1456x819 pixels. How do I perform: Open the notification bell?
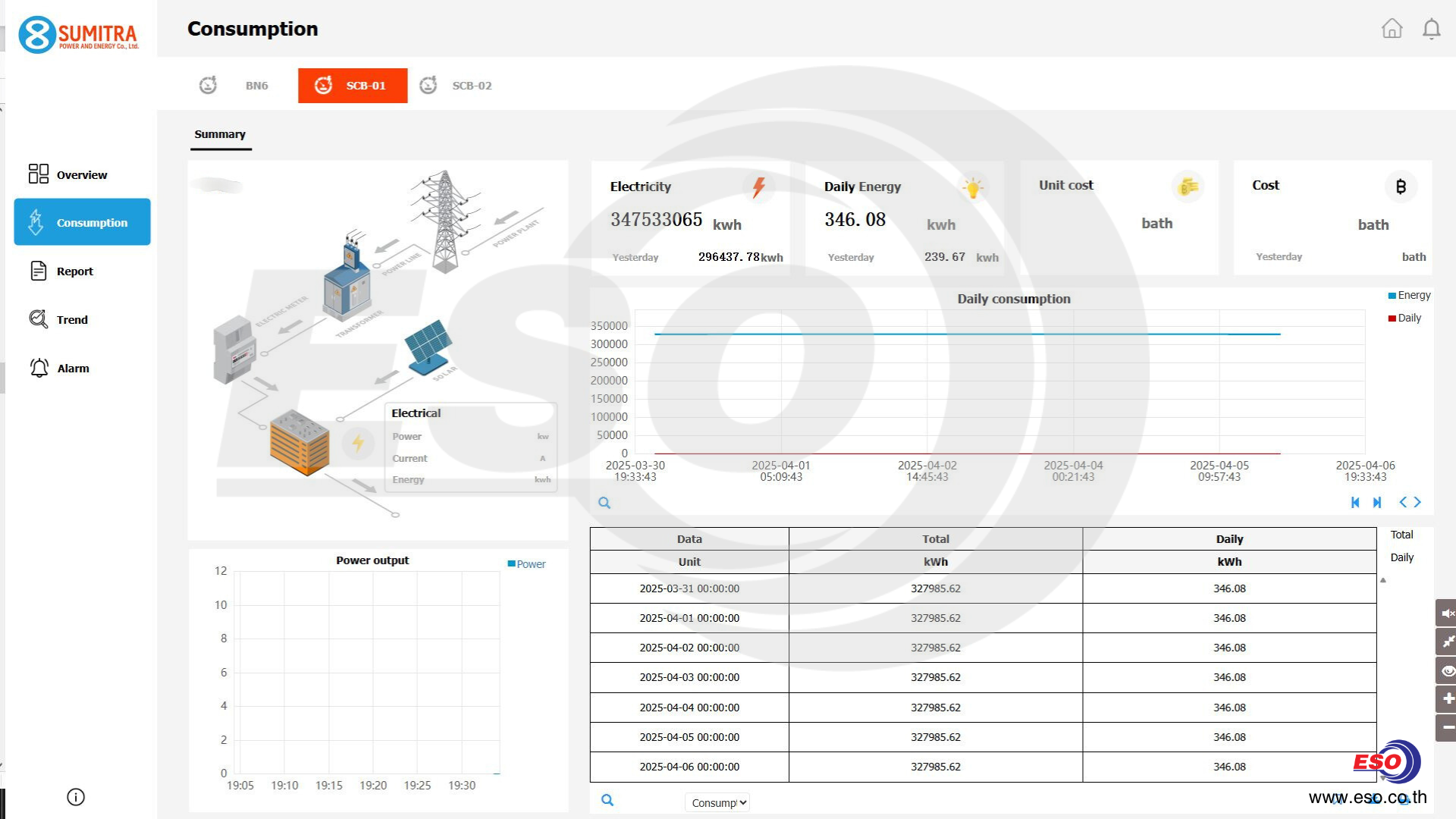(x=1431, y=29)
